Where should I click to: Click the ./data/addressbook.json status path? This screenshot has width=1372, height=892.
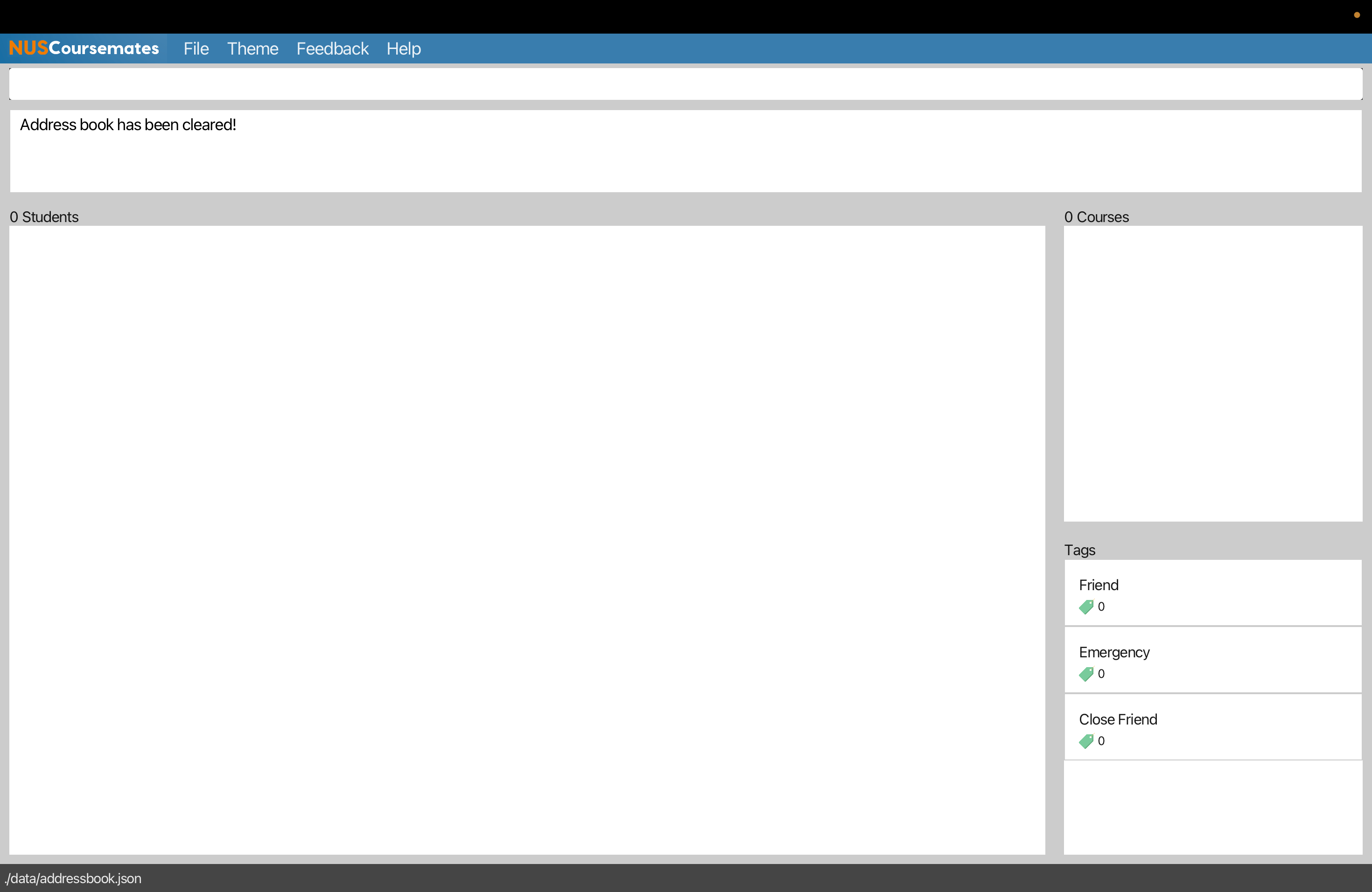(x=73, y=879)
